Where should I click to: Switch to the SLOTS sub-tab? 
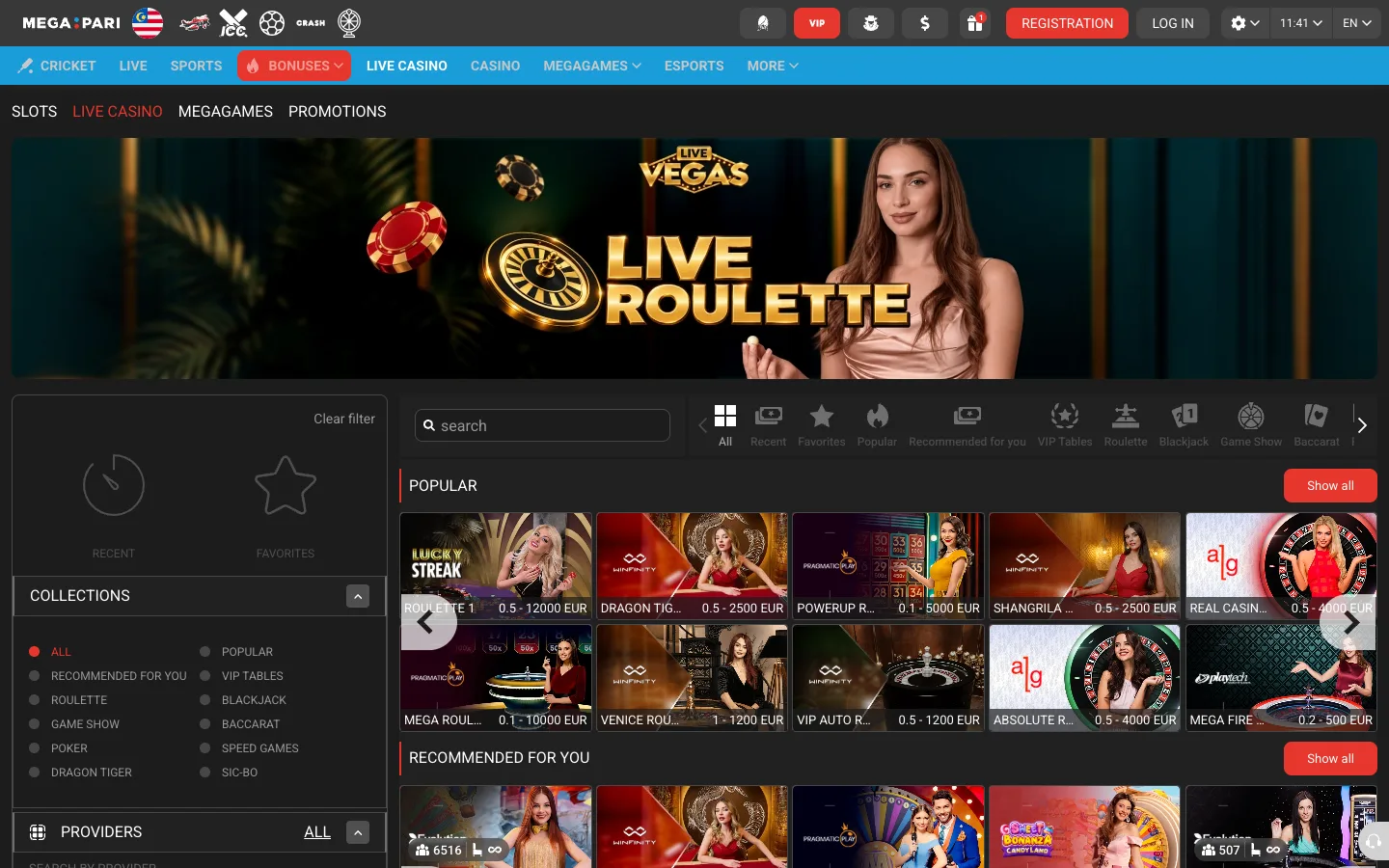tap(35, 112)
